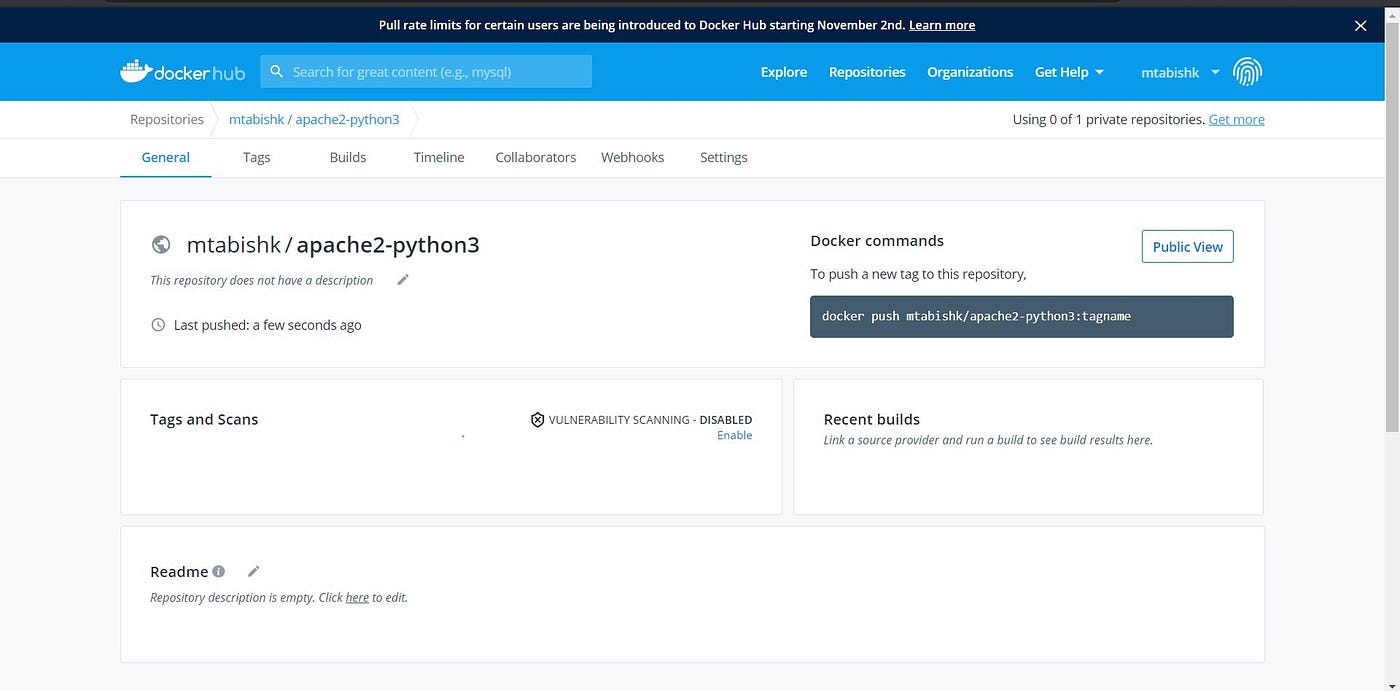Open the repository Settings tab
1400x691 pixels.
[724, 157]
